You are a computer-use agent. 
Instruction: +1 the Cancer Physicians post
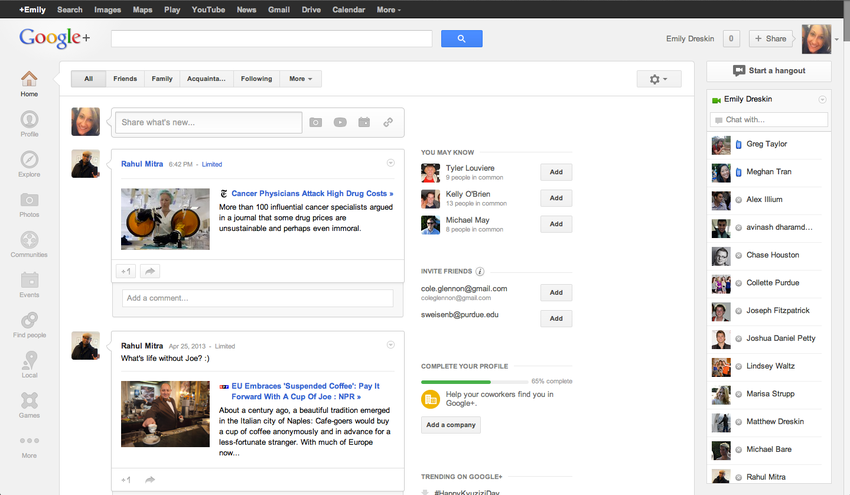point(126,271)
